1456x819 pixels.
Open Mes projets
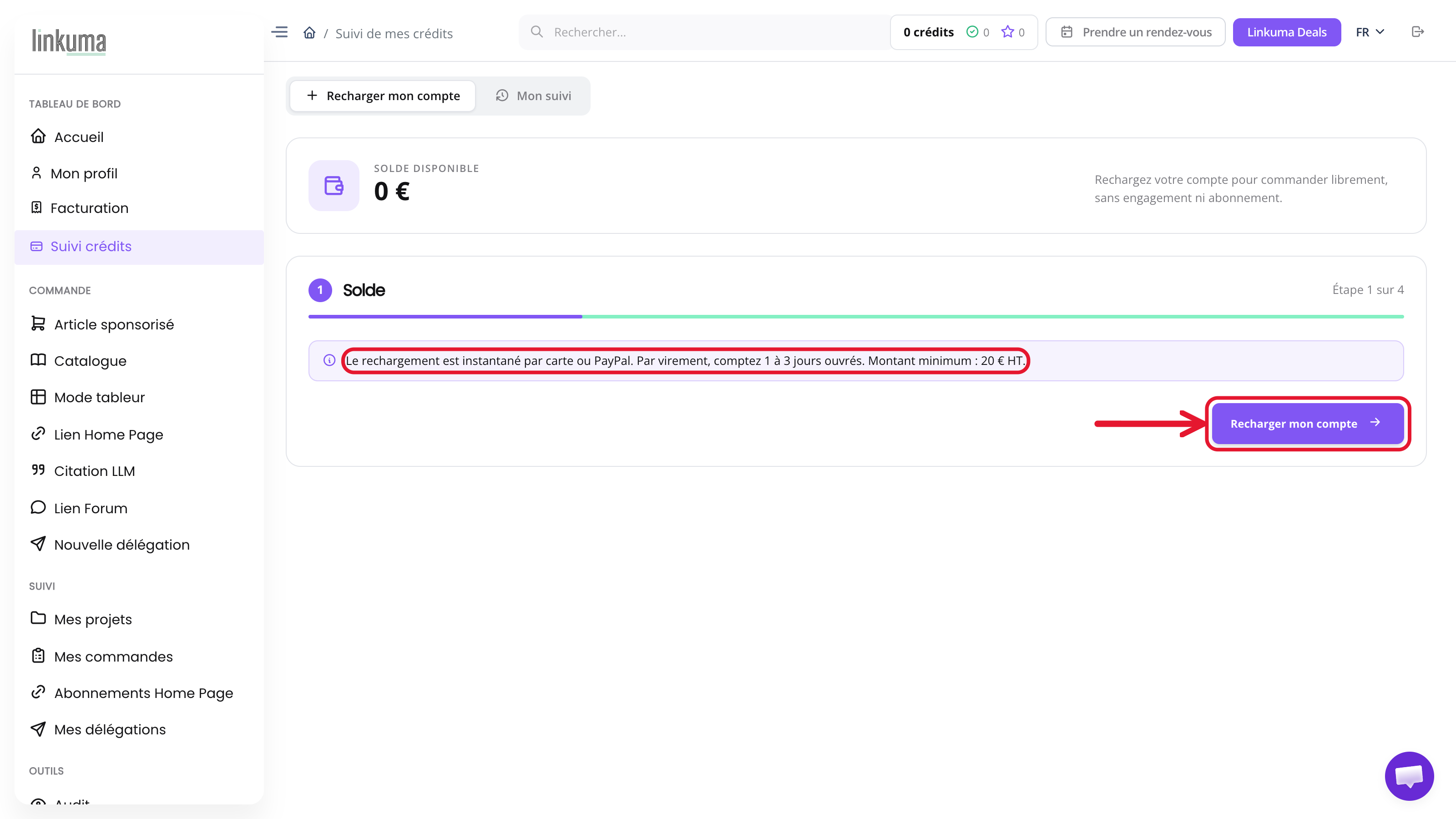[139, 619]
